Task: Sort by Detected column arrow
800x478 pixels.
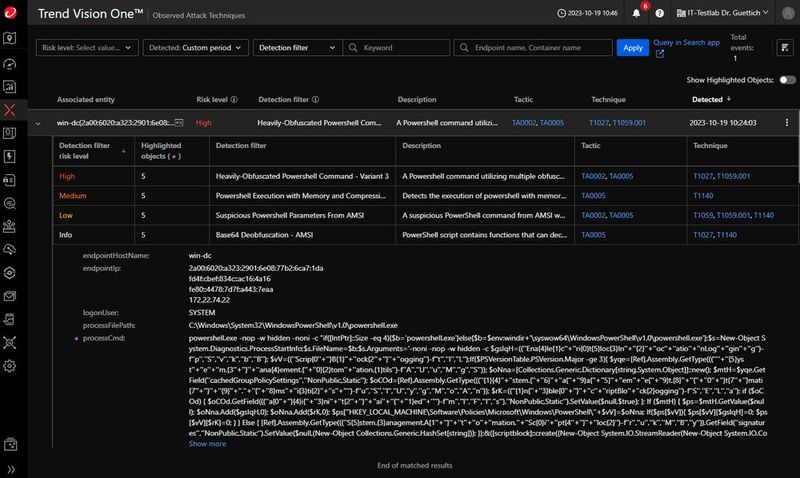Action: coord(729,99)
